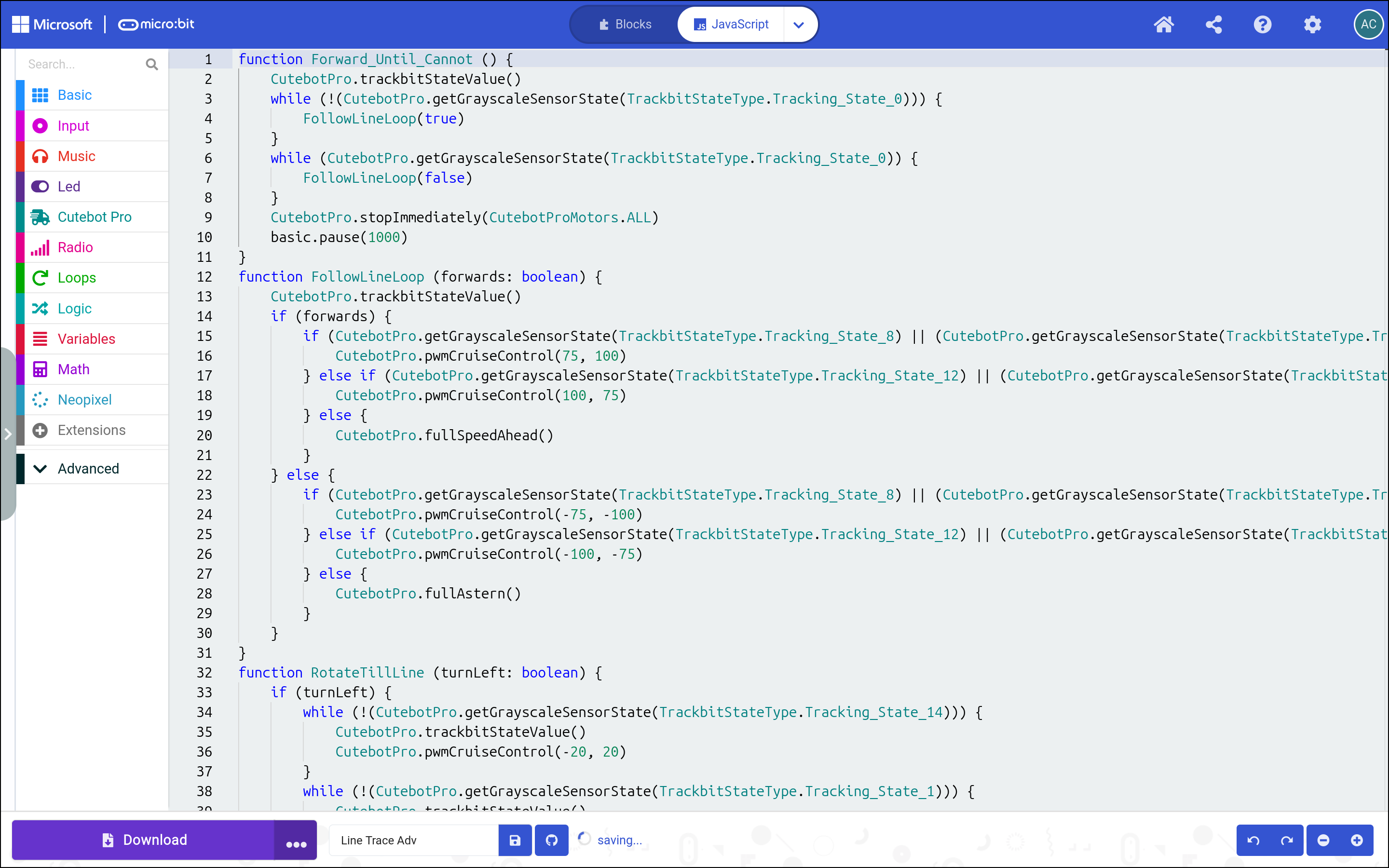1389x868 pixels.
Task: Click 'FollowLineLoop(true)' on line 4
Action: pos(383,118)
